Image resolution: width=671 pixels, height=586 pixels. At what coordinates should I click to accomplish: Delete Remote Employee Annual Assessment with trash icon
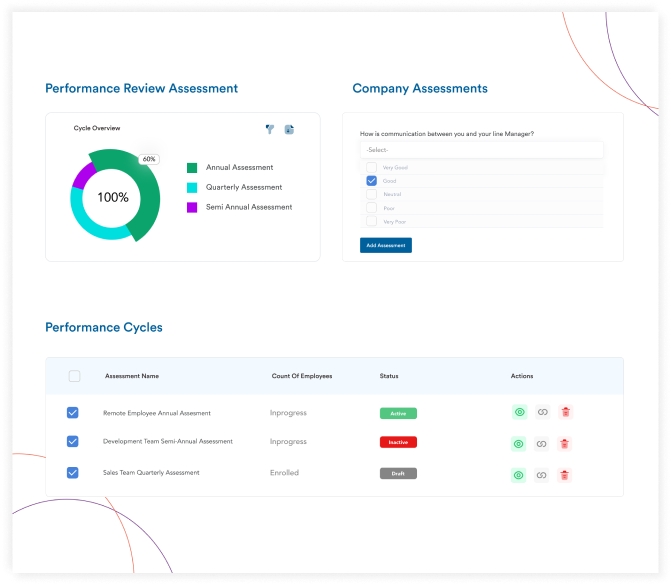coord(566,412)
